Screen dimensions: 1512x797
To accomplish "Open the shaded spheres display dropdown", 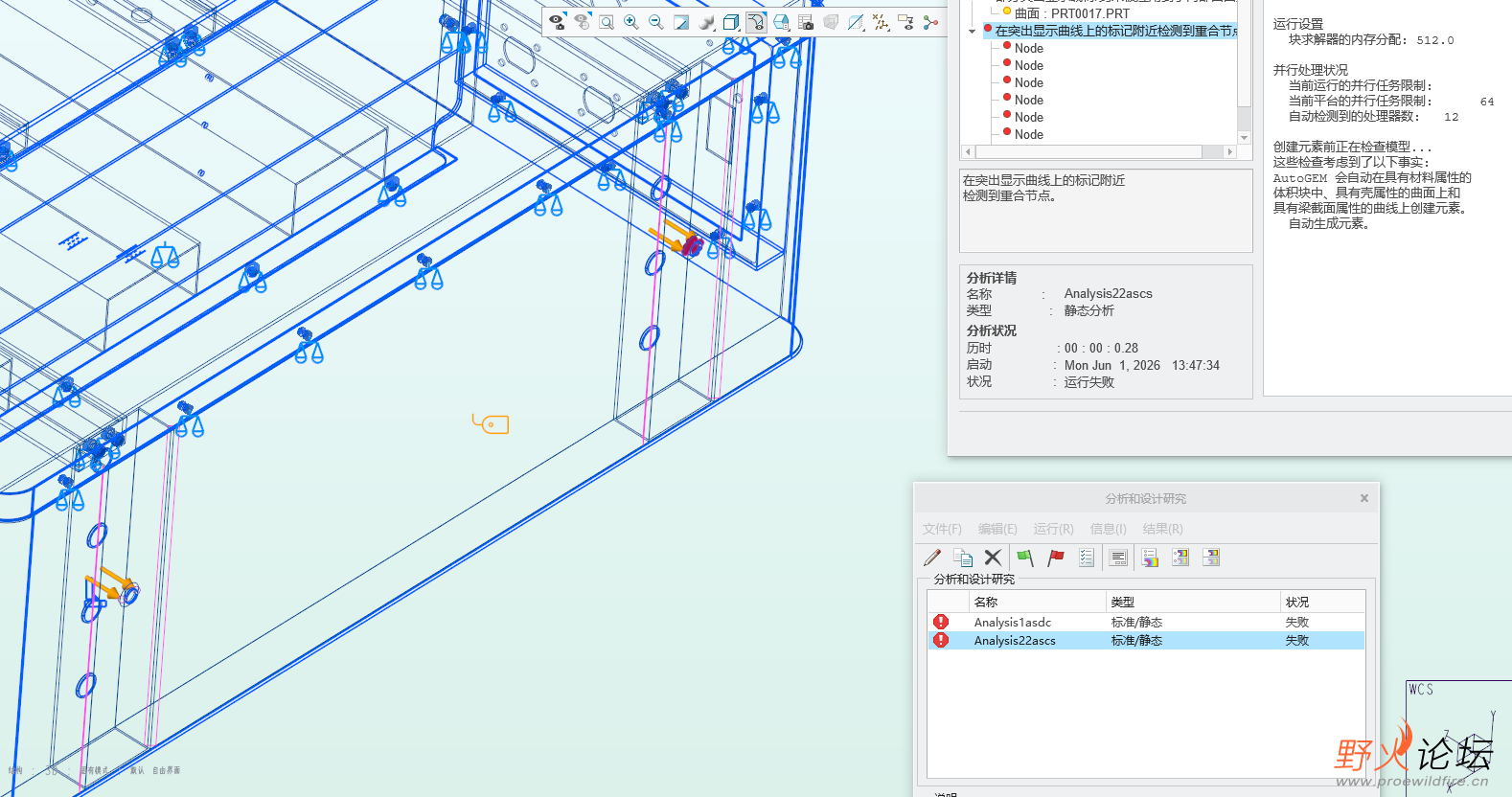I will pos(706,22).
